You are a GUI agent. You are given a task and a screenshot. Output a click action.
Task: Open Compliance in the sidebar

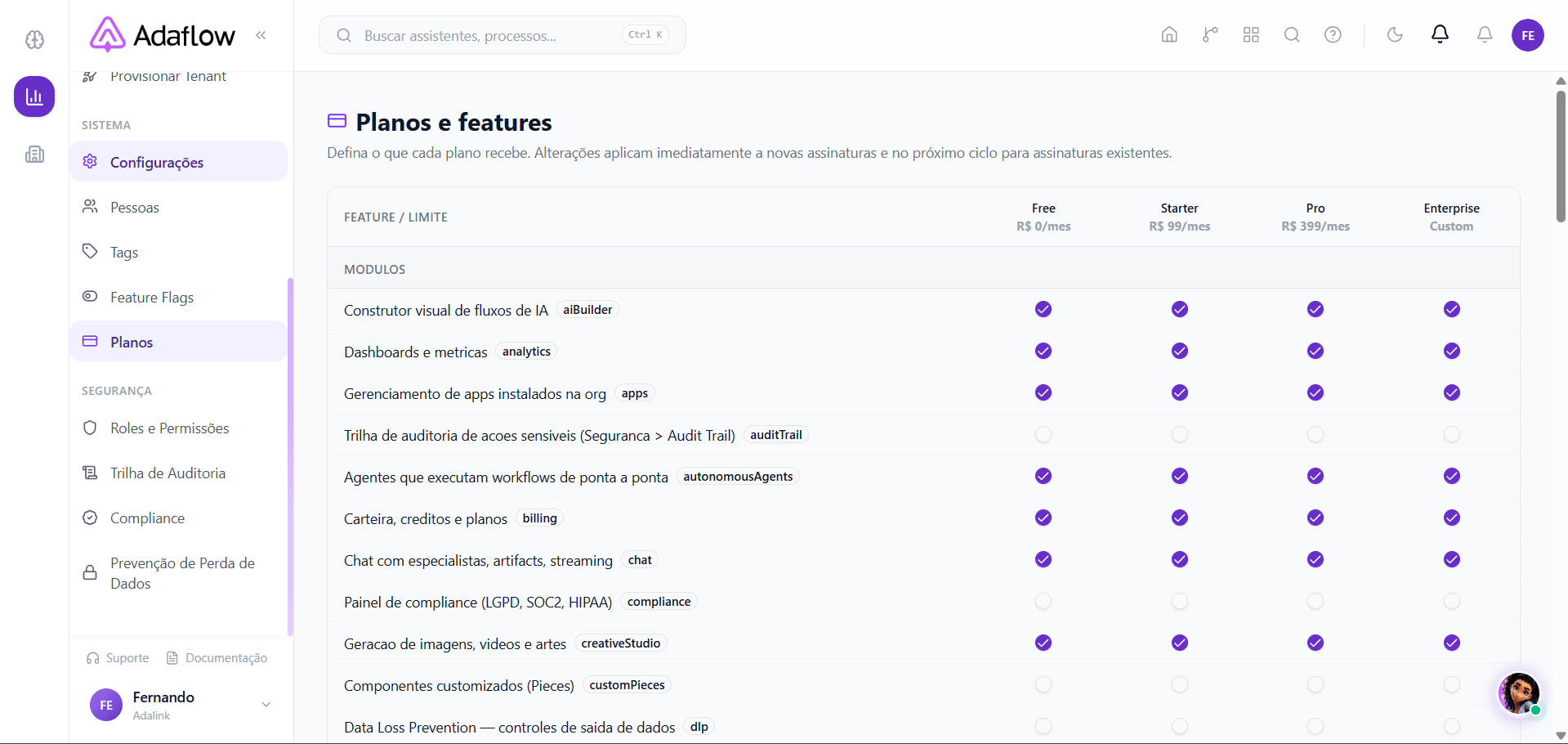[x=178, y=518]
